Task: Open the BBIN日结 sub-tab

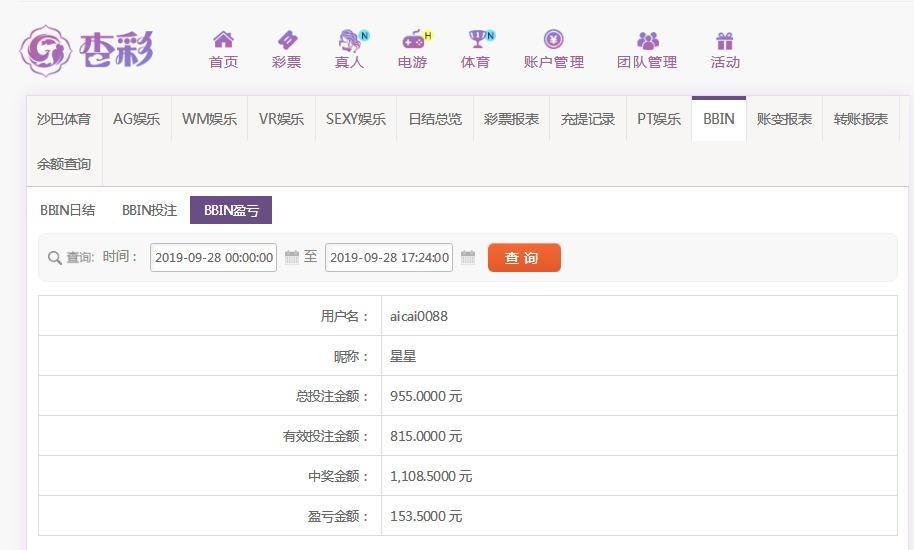Action: coord(68,210)
